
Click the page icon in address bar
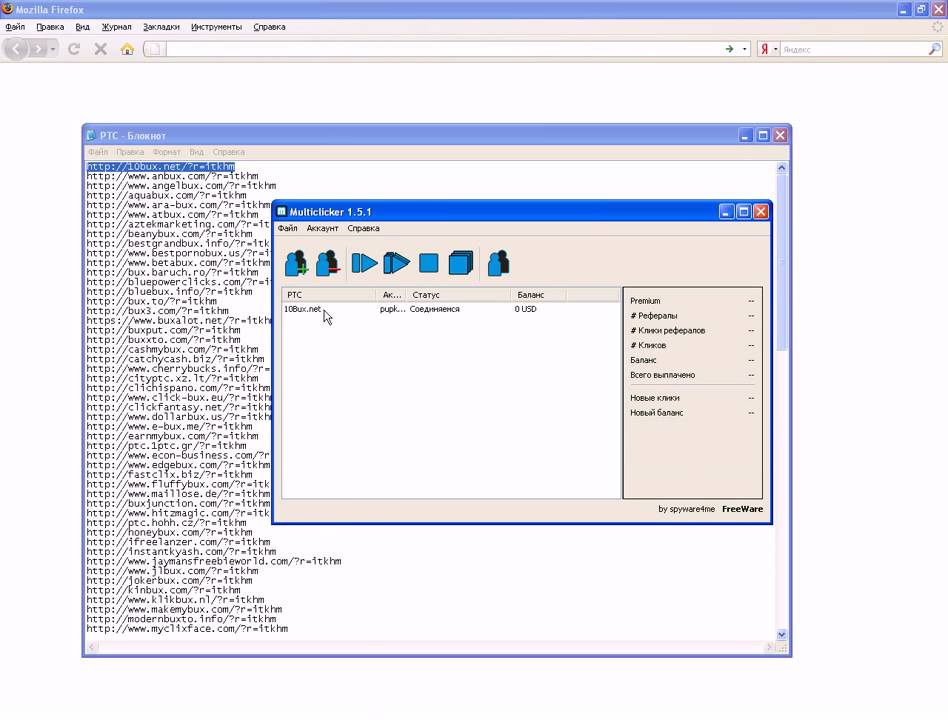pos(154,49)
